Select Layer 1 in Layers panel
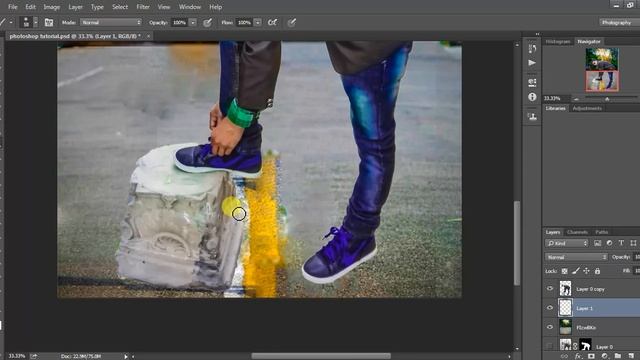Screen dimensions: 640x360 click(x=592, y=308)
